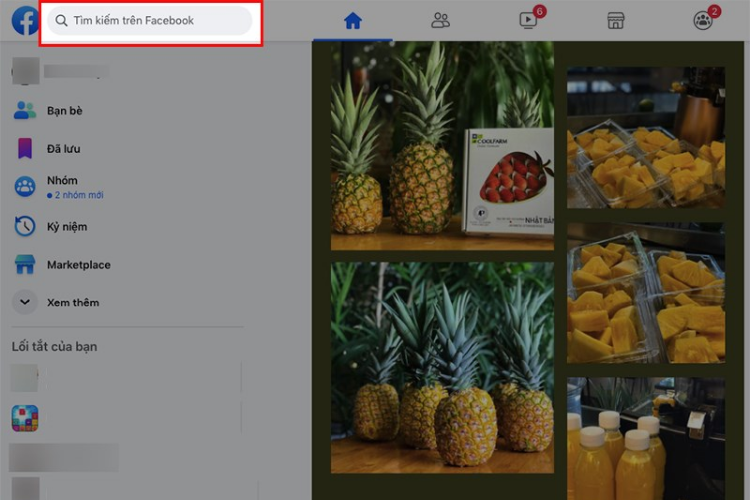Open Bạn bè in sidebar
This screenshot has width=750, height=500.
tap(65, 111)
